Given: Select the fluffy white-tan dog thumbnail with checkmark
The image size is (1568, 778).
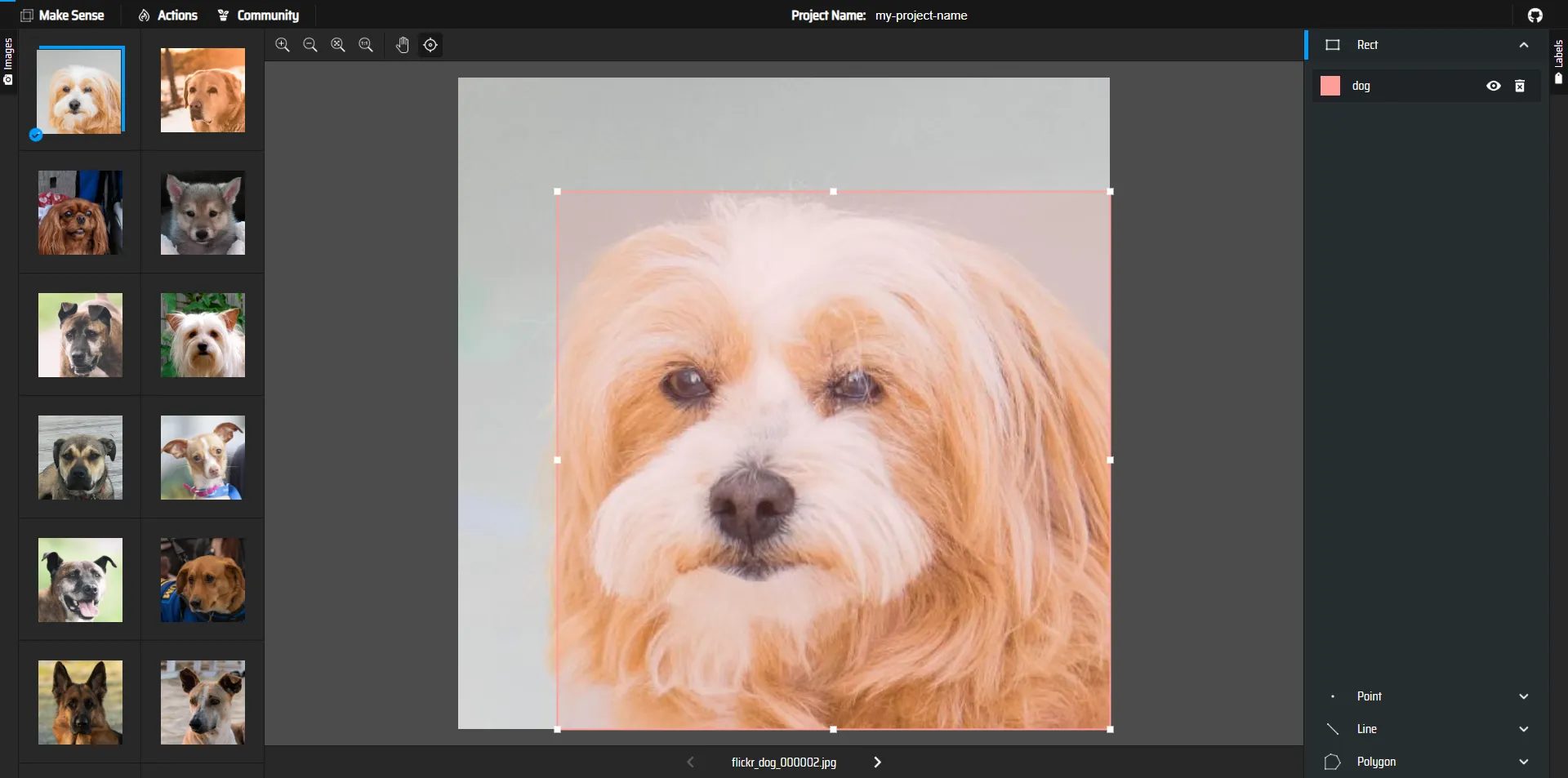Looking at the screenshot, I should pos(80,90).
